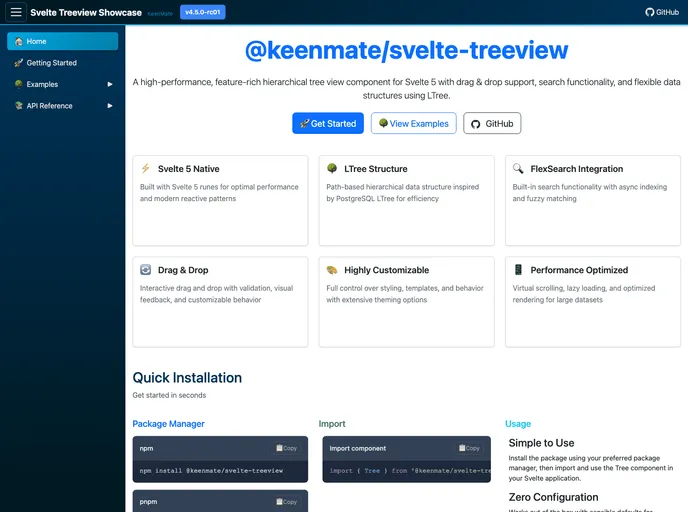
Task: Click the Highly Customizable palette icon
Action: click(x=332, y=270)
